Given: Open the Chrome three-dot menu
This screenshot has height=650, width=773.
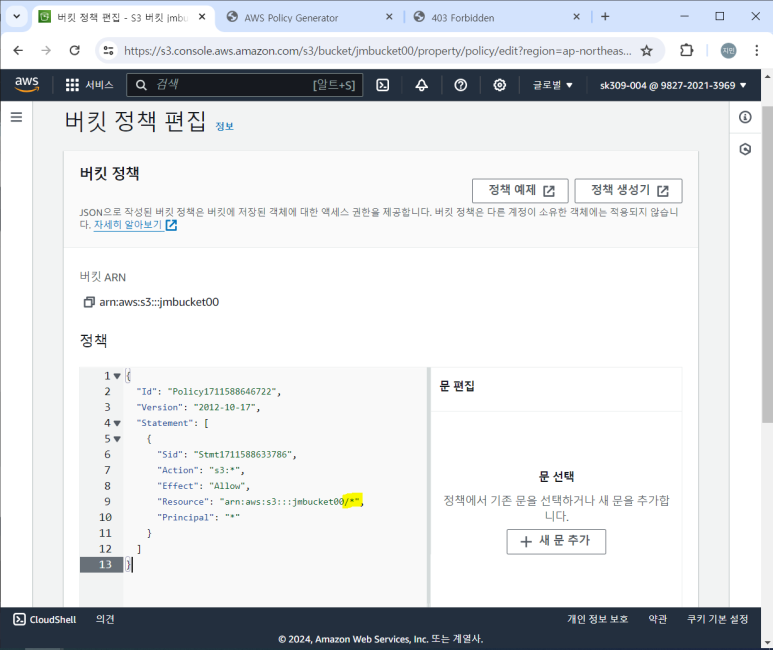Looking at the screenshot, I should (756, 50).
